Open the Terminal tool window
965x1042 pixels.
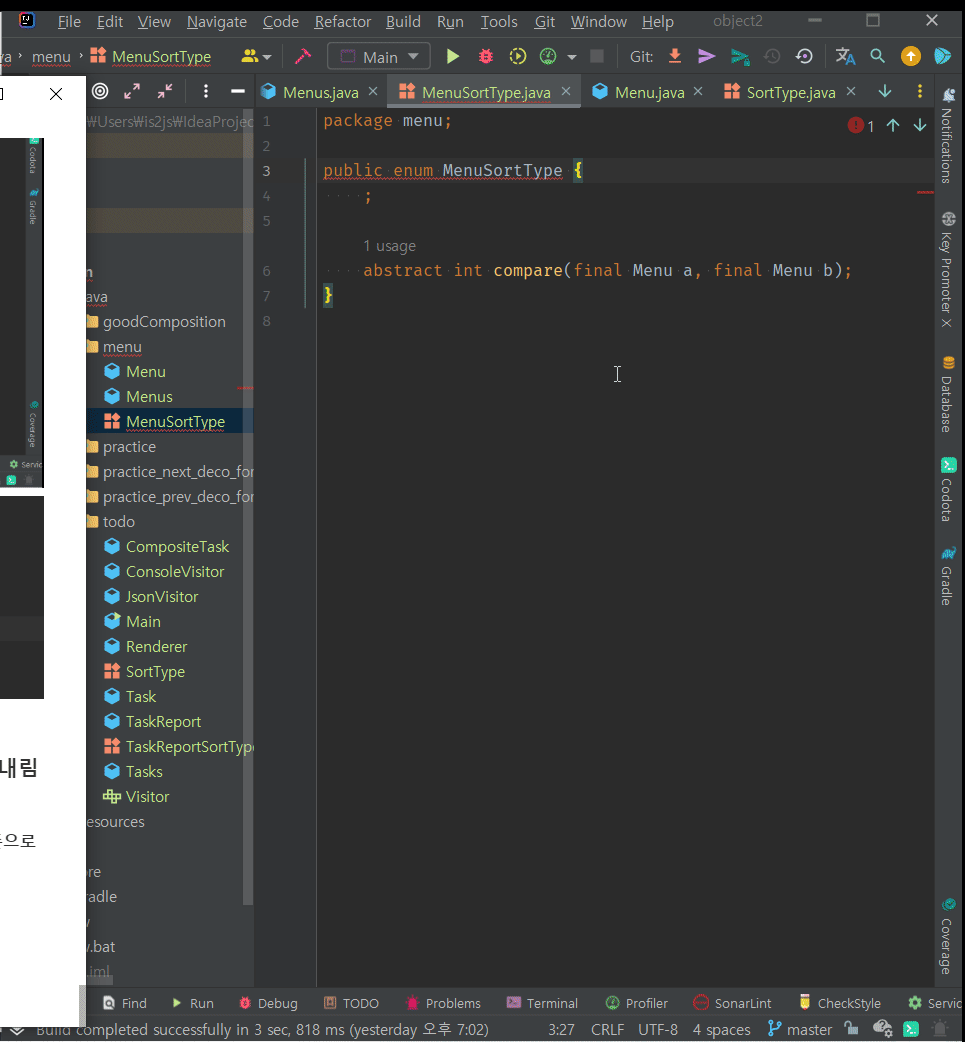542,1003
